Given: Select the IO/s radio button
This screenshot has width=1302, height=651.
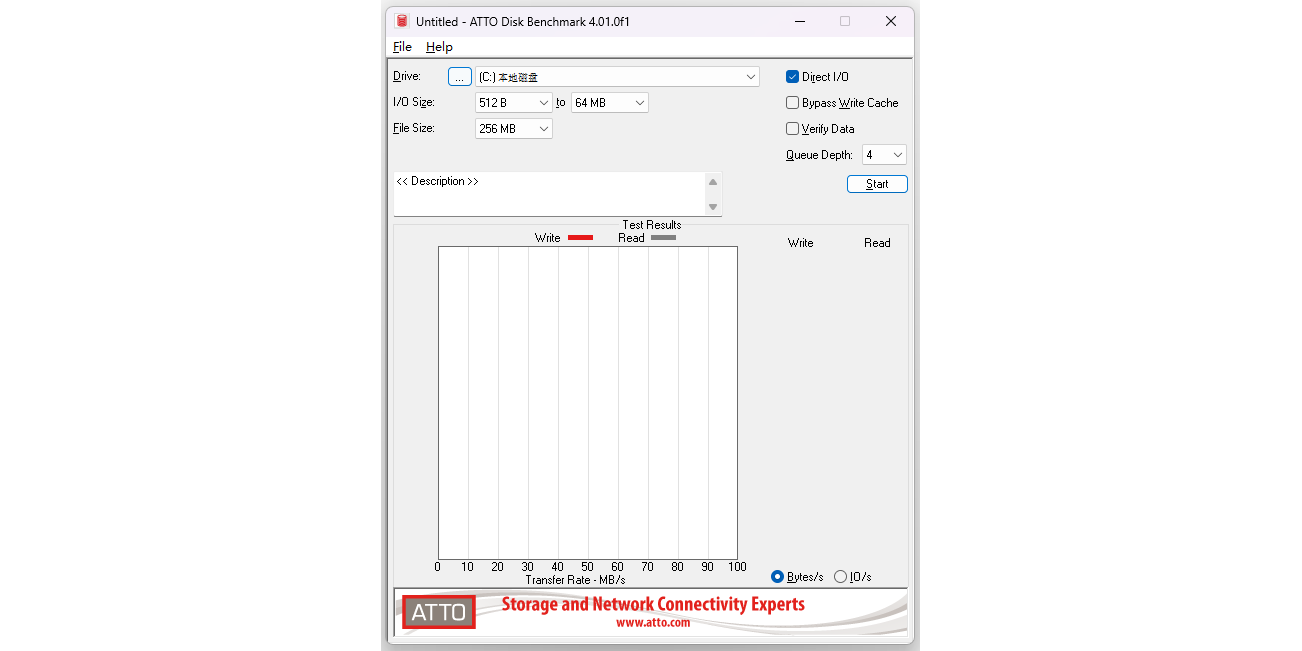Looking at the screenshot, I should tap(840, 577).
